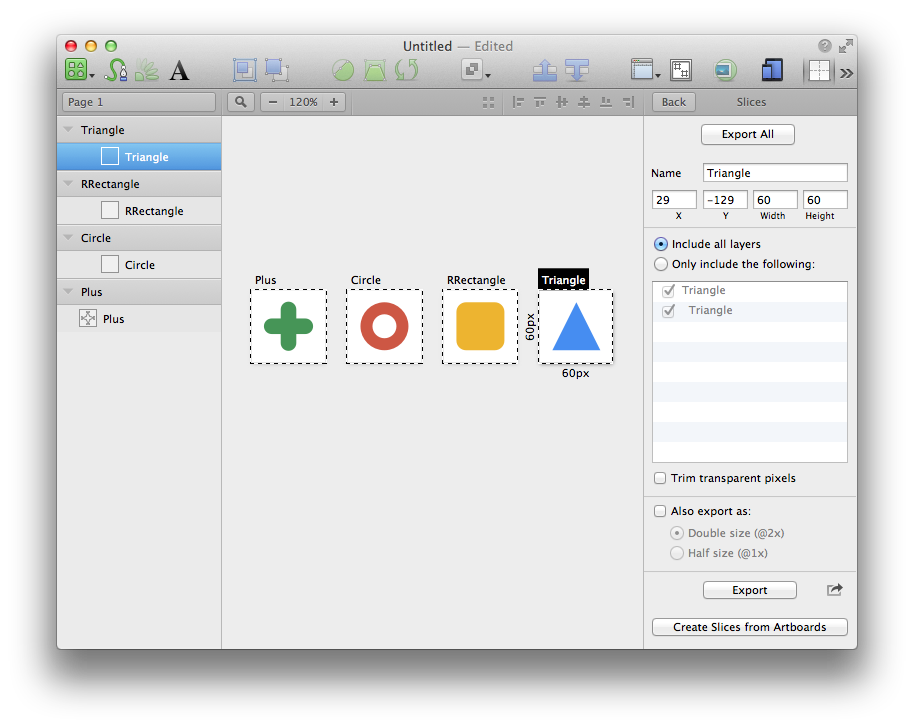The height and width of the screenshot is (728, 914).
Task: Toggle first Triangle checkbox in list
Action: [669, 290]
